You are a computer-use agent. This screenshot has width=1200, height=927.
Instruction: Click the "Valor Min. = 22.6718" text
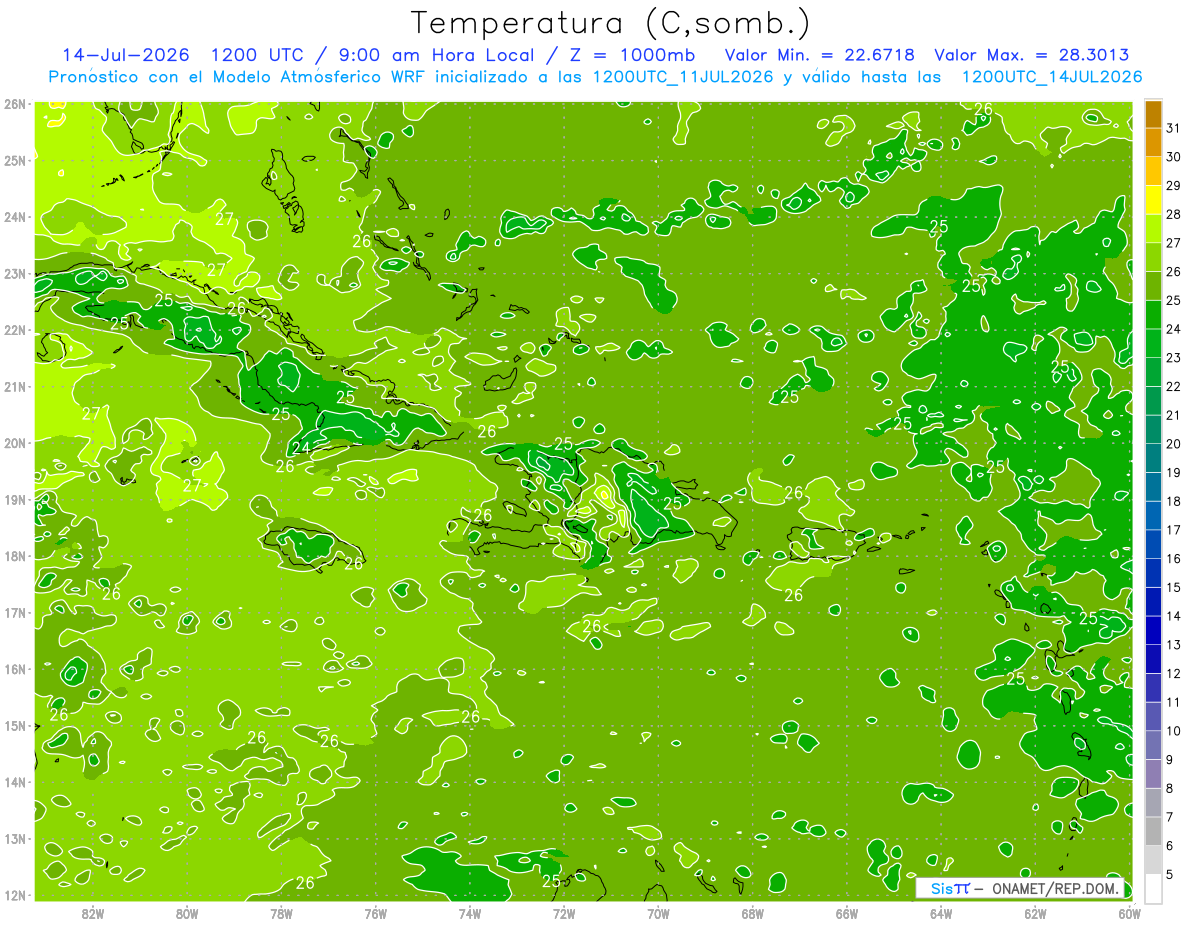point(822,55)
